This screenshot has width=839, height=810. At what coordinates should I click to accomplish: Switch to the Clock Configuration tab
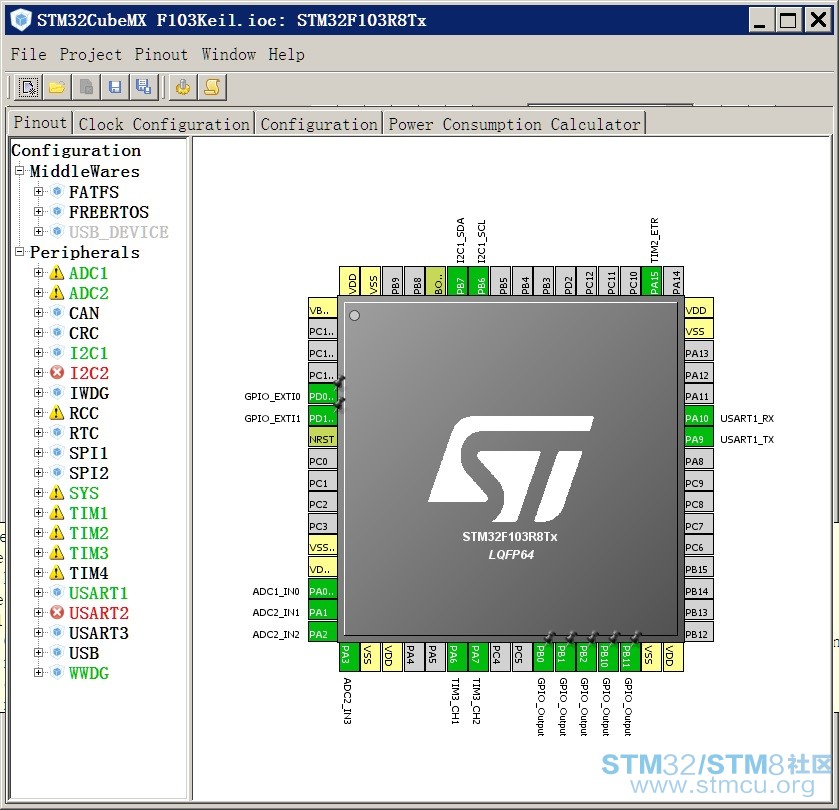[164, 124]
